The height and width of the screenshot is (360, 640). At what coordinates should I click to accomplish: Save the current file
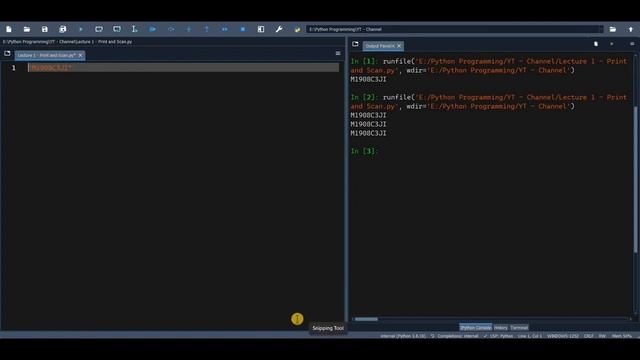tap(44, 29)
